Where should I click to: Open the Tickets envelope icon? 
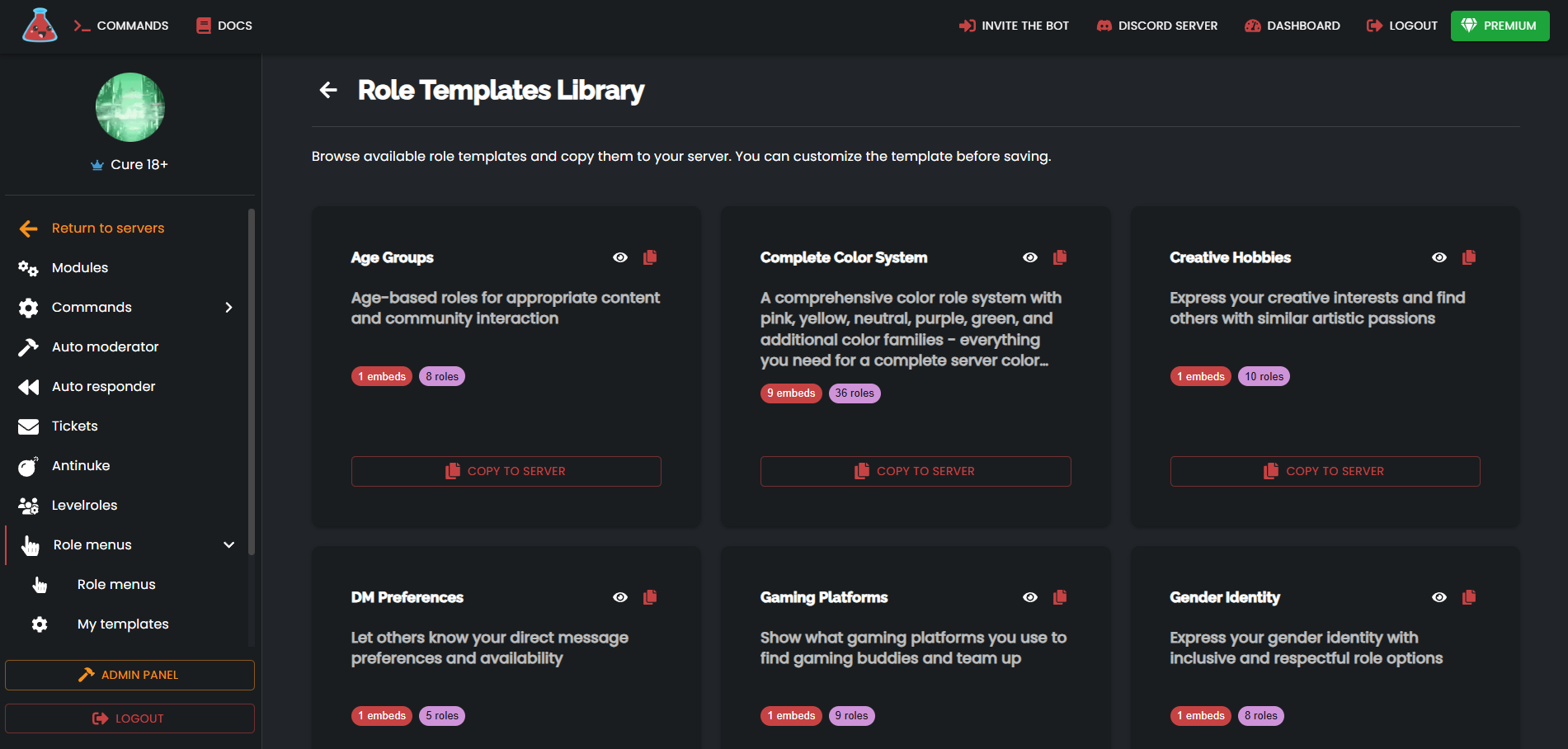(x=29, y=426)
